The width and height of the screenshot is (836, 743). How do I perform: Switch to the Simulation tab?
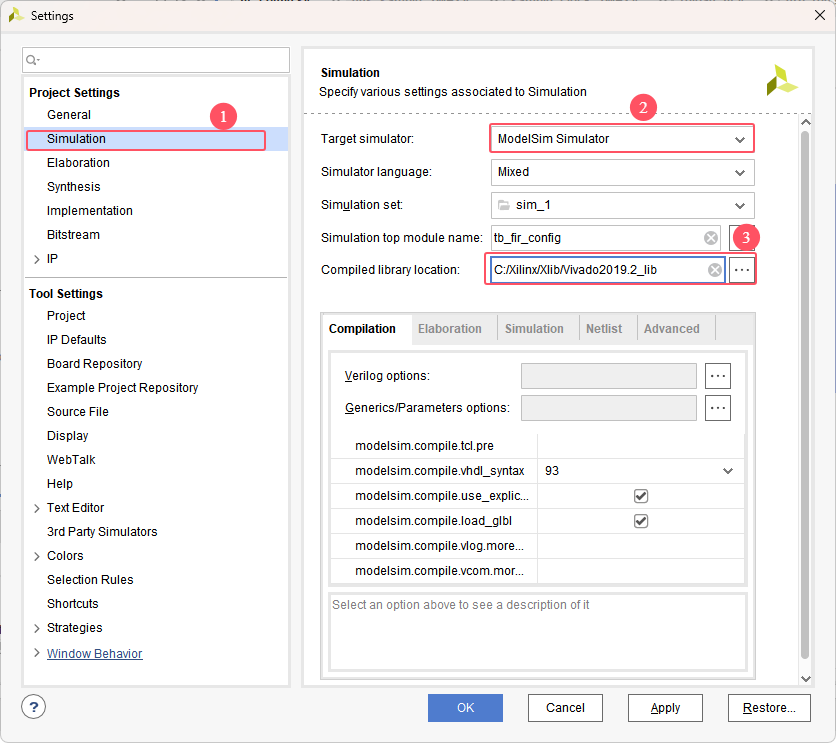click(x=534, y=329)
